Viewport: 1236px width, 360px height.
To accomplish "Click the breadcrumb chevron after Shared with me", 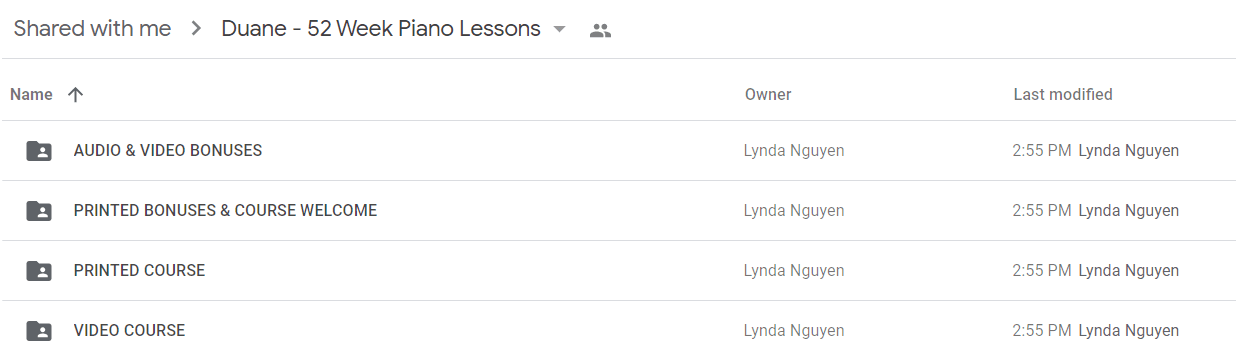I will 196,29.
